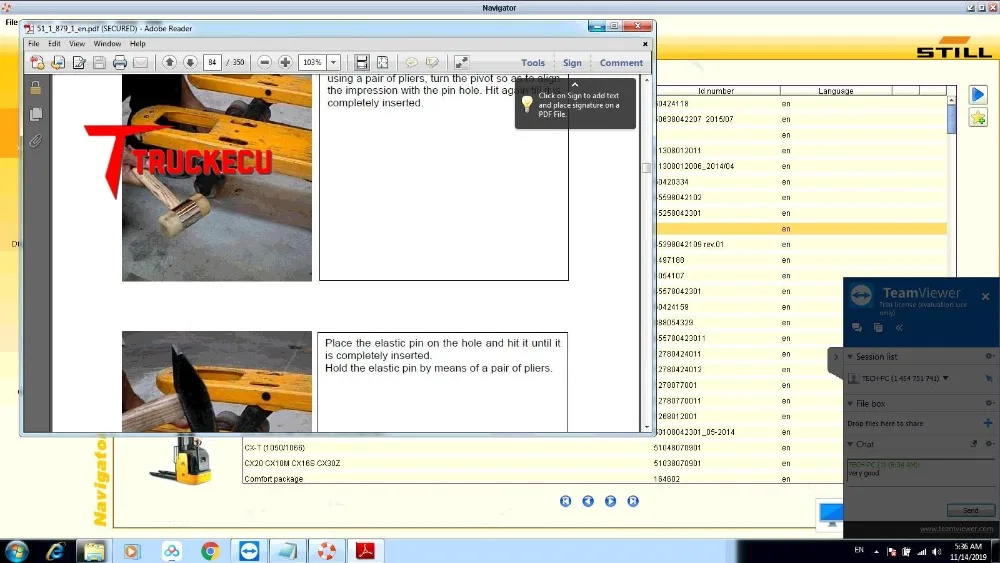
Task: Open Adobe Reader View menu
Action: (77, 43)
